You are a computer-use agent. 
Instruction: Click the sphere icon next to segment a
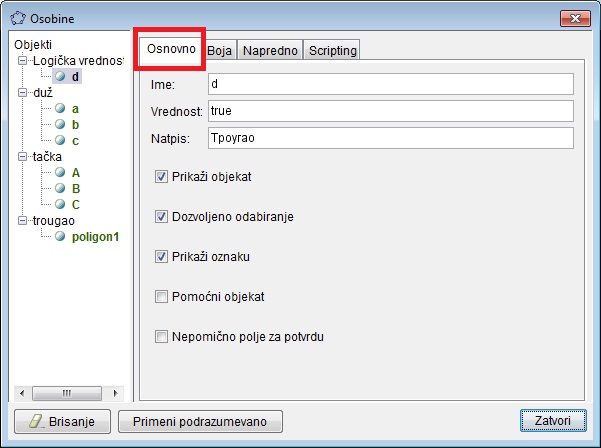(x=60, y=108)
